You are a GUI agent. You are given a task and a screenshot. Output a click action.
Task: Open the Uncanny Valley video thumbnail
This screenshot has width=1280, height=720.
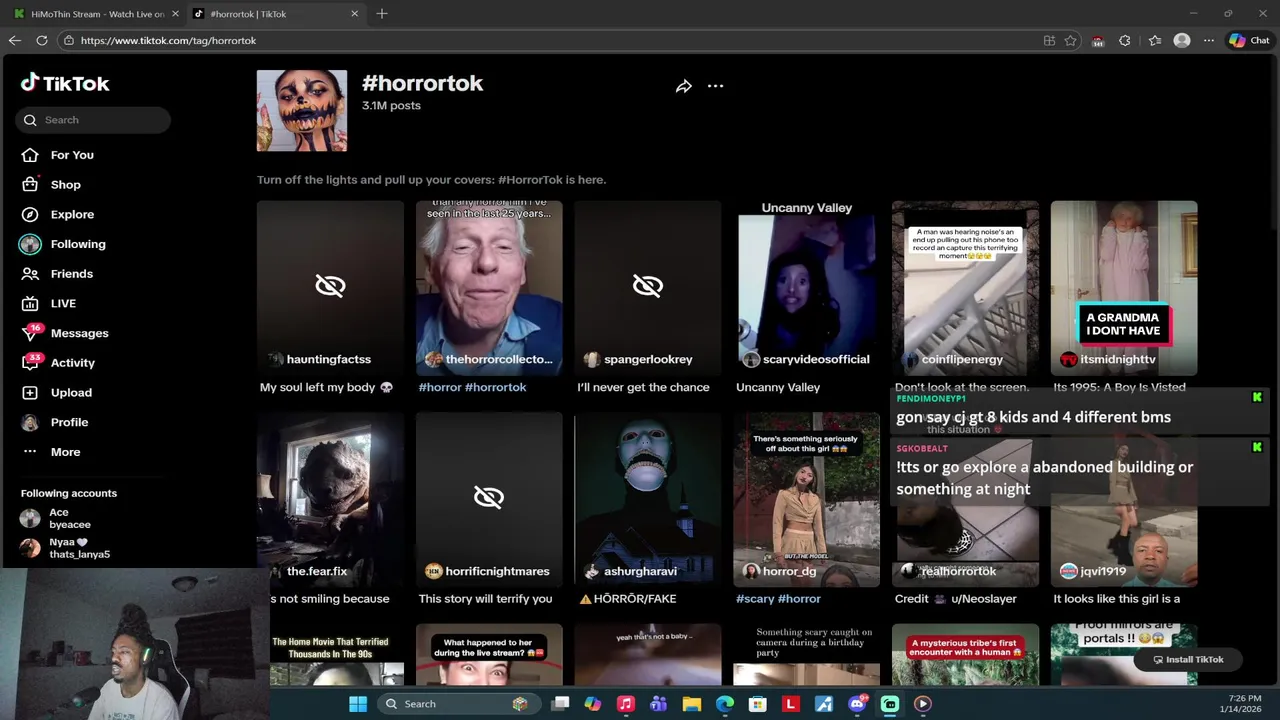[x=806, y=288]
